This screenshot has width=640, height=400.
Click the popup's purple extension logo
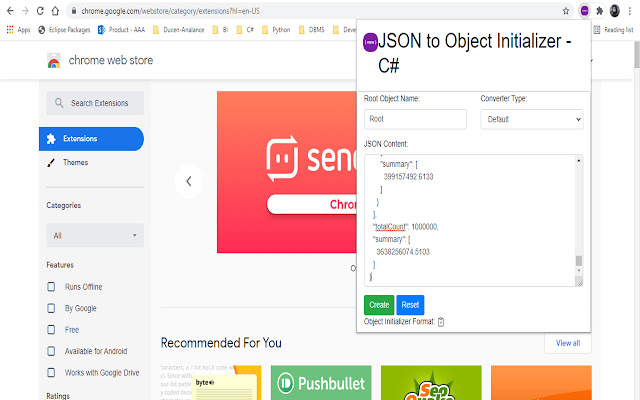370,42
